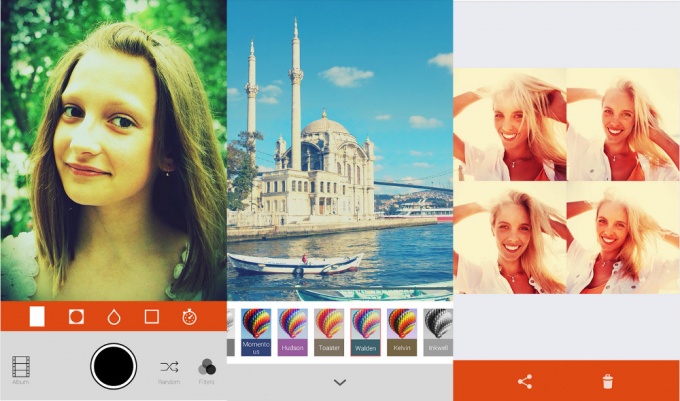680x401 pixels.
Task: Apply the Inkwell grayscale filter
Action: coord(438,332)
